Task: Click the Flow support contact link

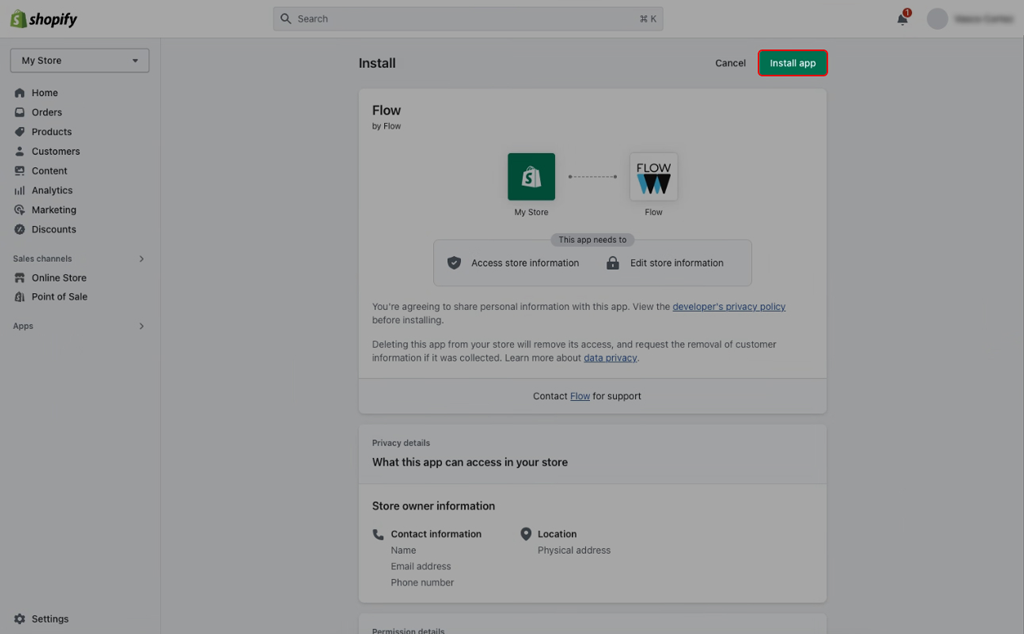Action: click(580, 396)
